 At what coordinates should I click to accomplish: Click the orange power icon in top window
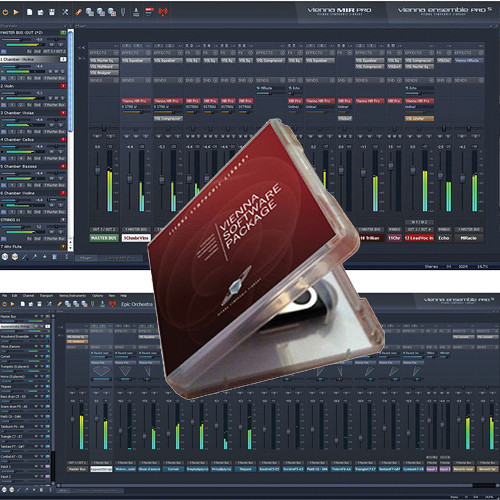click(x=5, y=12)
